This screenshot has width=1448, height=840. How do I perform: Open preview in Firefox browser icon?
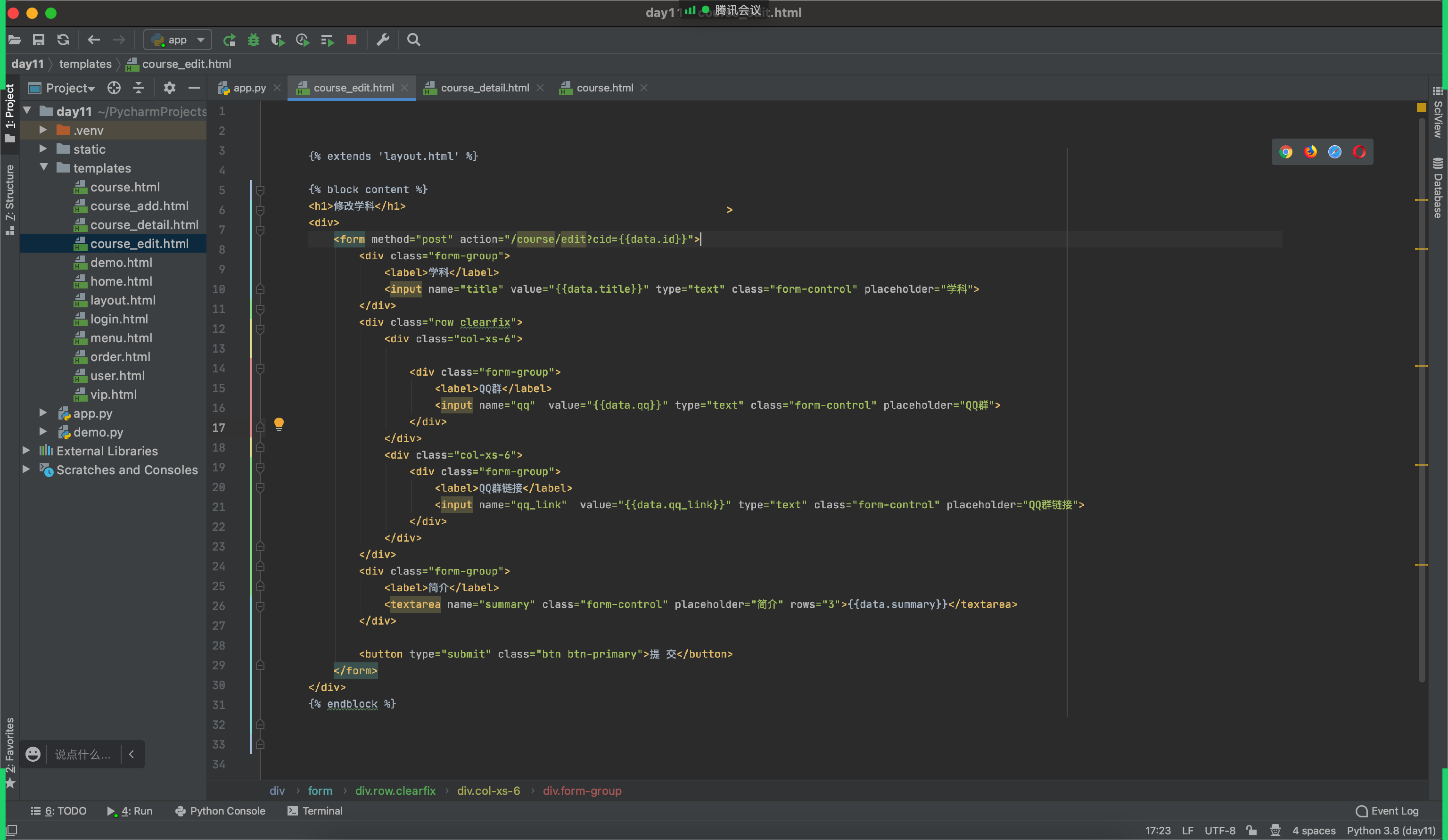(1311, 152)
